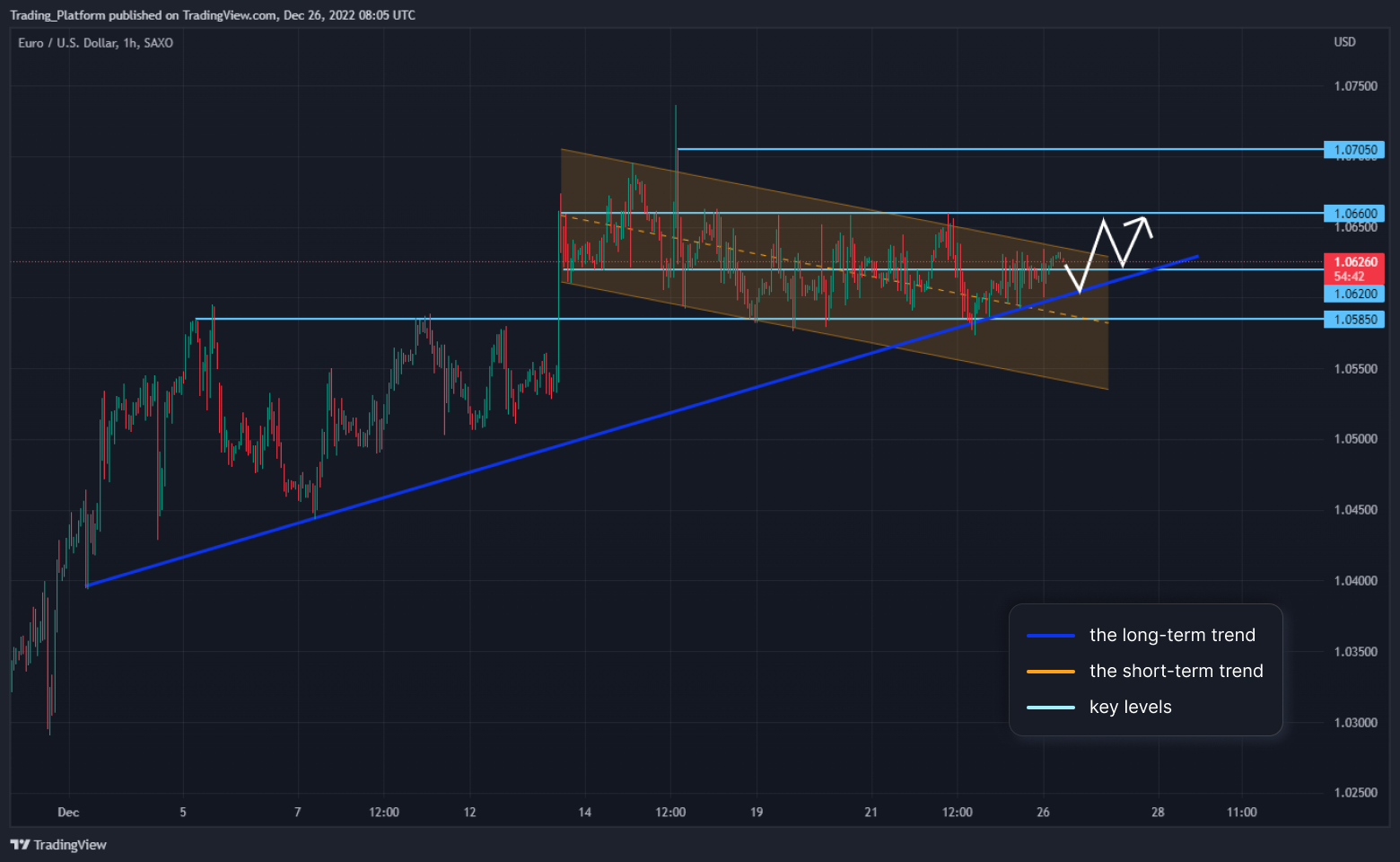
Task: Click the 1.07050 price level label
Action: click(1354, 150)
